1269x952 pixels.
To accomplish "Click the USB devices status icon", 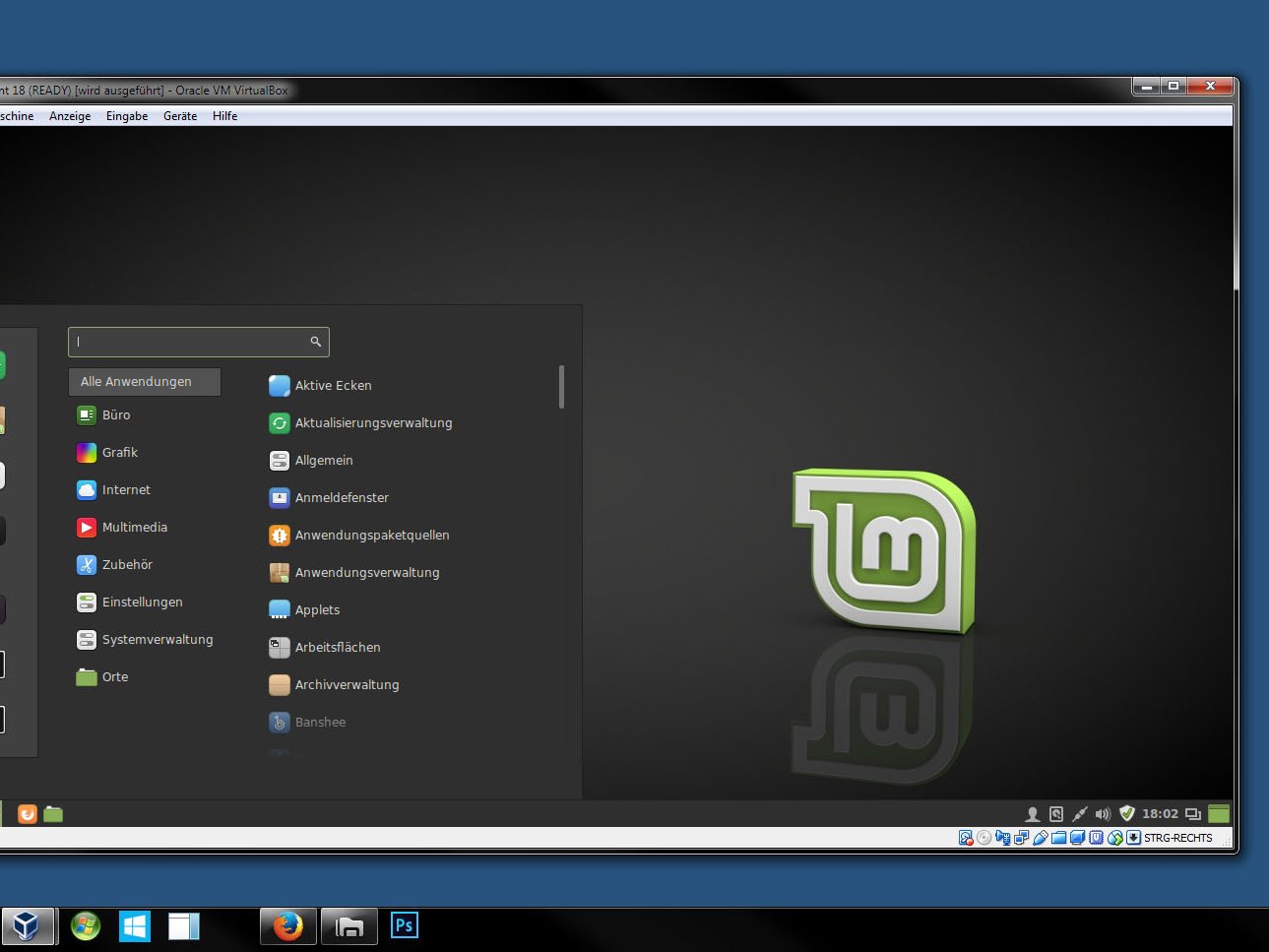I will coord(1040,838).
